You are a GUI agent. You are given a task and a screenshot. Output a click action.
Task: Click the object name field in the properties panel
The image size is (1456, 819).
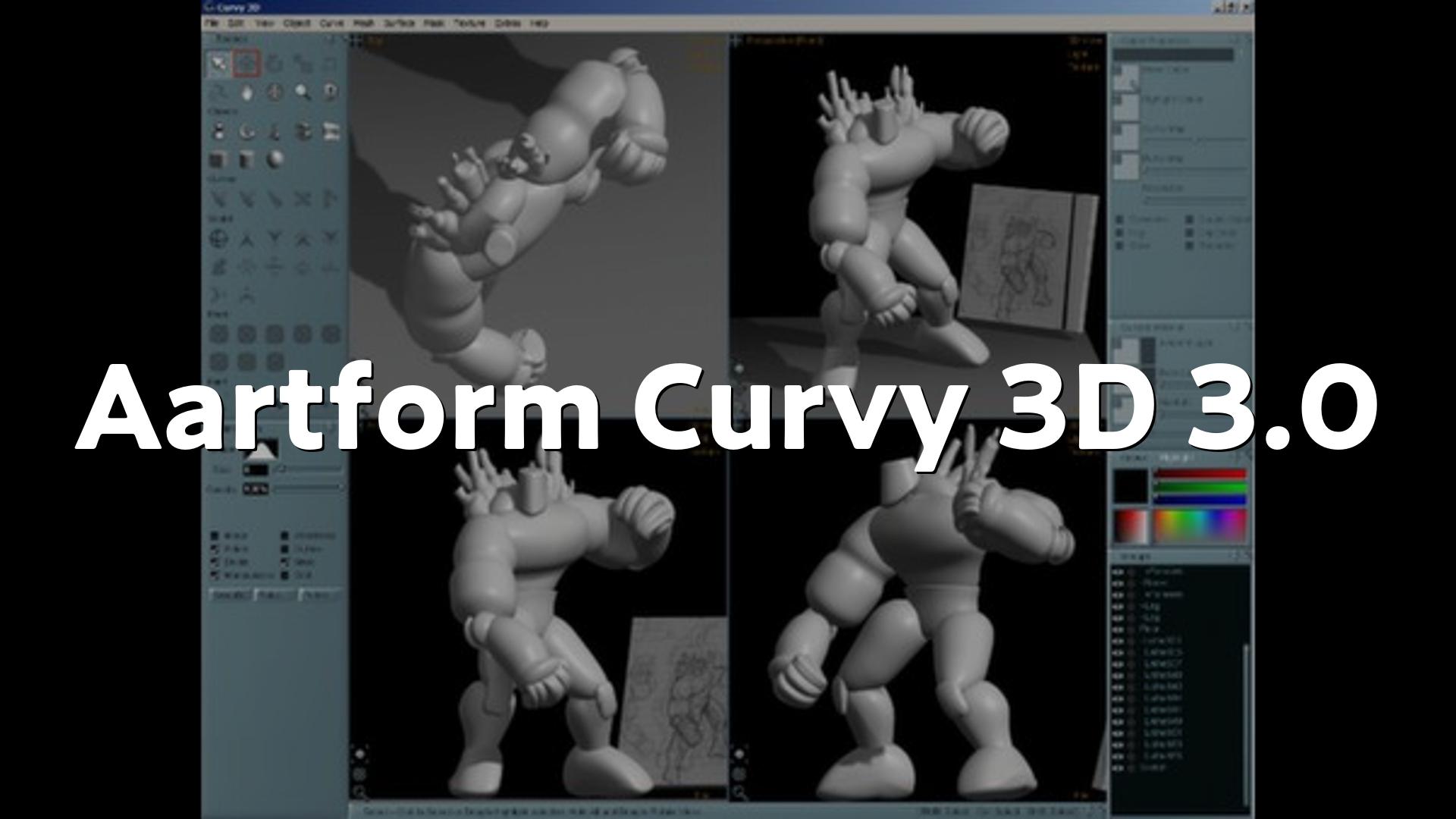tap(1174, 55)
